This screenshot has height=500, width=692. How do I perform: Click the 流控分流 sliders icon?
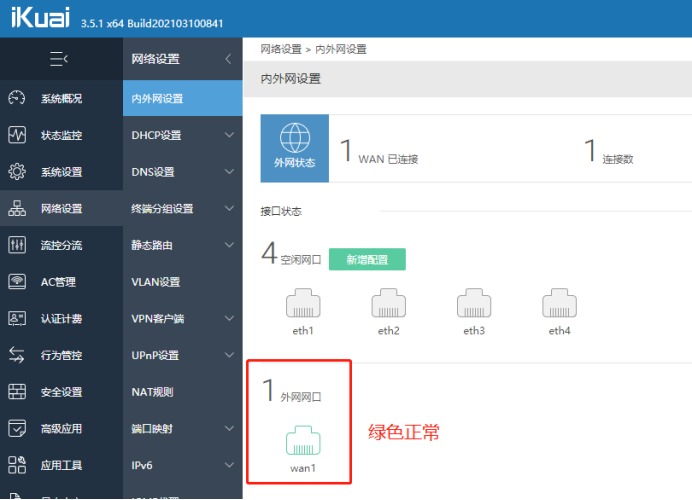coord(17,245)
